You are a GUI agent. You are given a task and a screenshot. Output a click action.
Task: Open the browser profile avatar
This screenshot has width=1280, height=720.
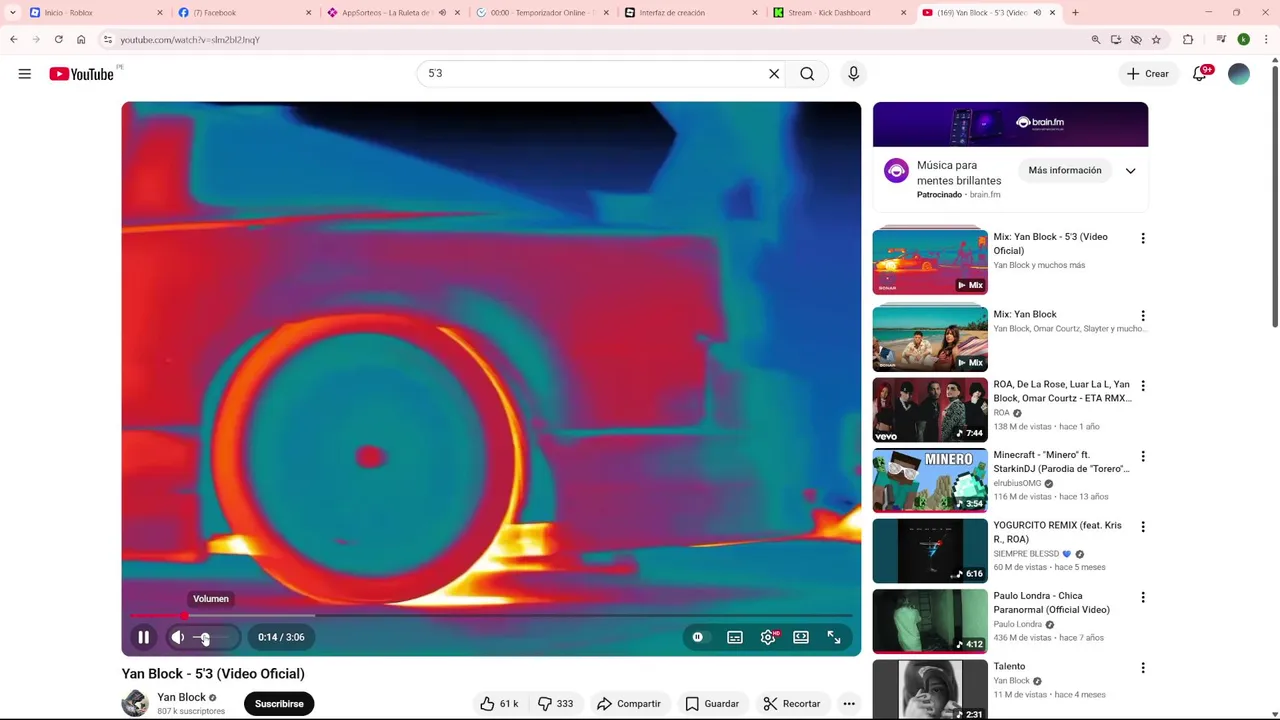click(x=1243, y=40)
